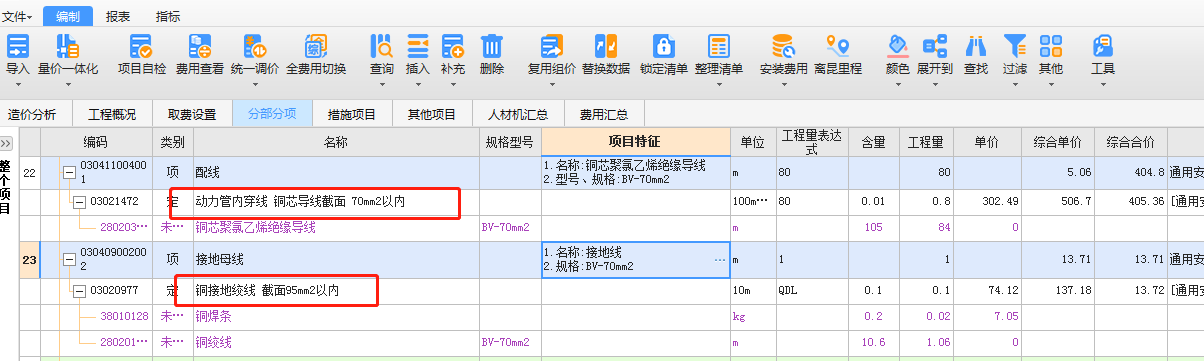Open ellipsis button in 接地线 feature cell
The width and height of the screenshot is (1204, 361).
coord(720,260)
